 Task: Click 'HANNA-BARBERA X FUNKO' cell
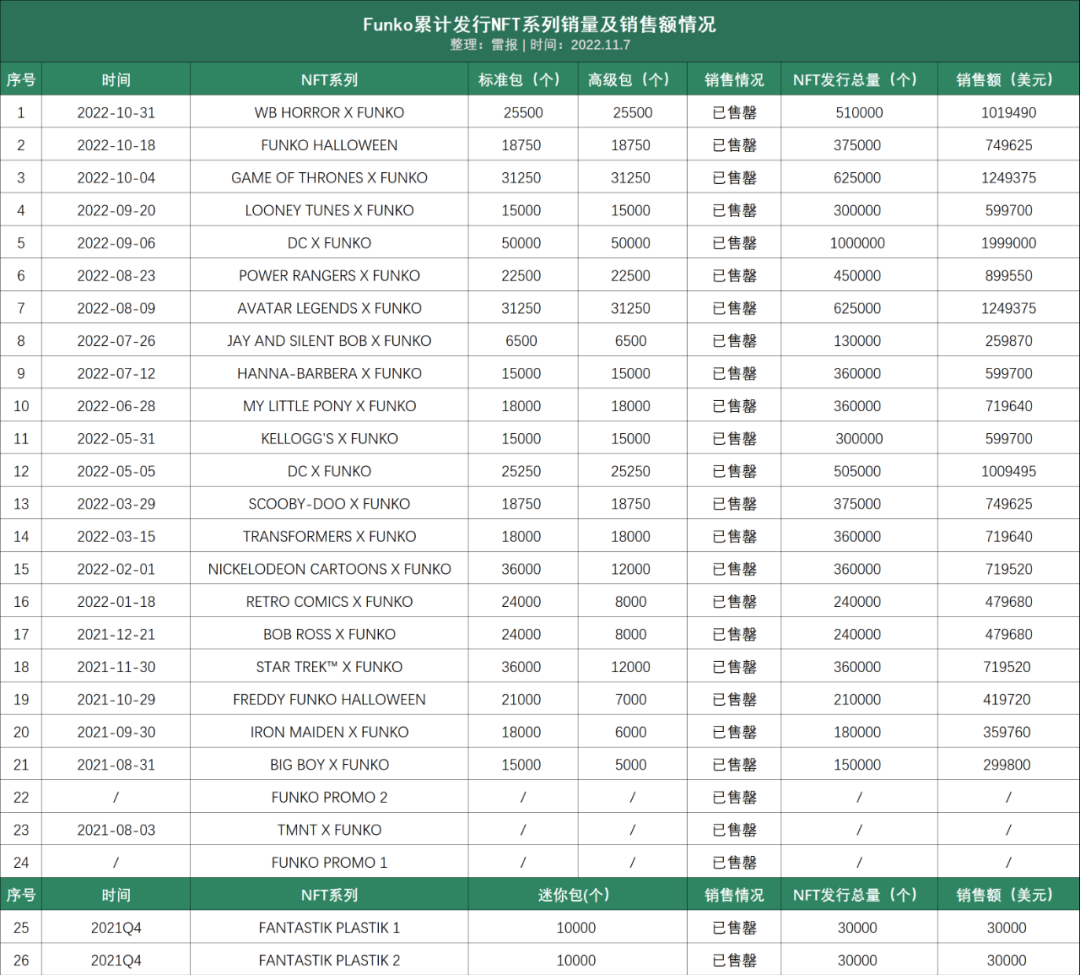(329, 373)
